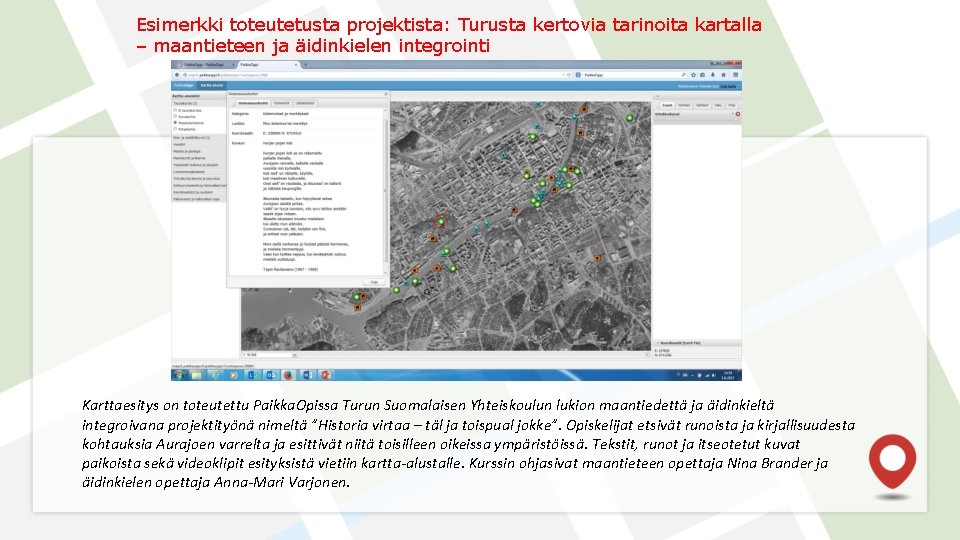Switch to Firefox in the taskbar

288,375
